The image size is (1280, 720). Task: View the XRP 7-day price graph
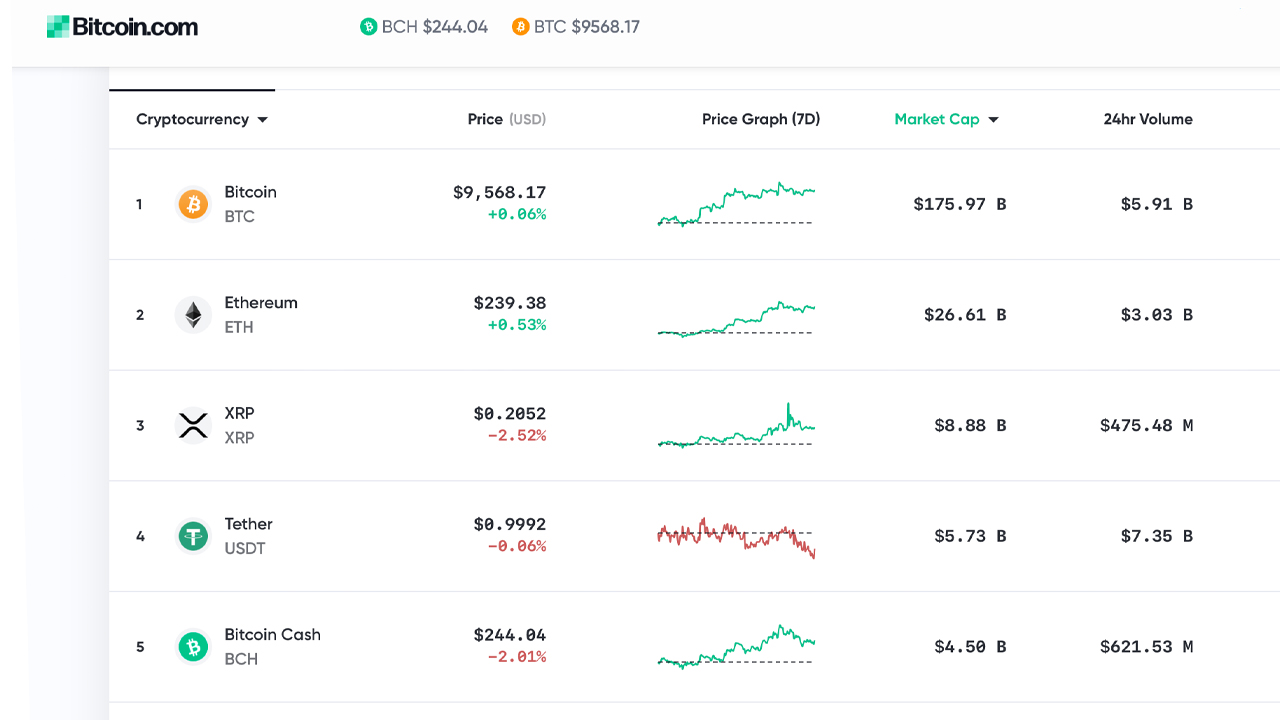click(736, 425)
